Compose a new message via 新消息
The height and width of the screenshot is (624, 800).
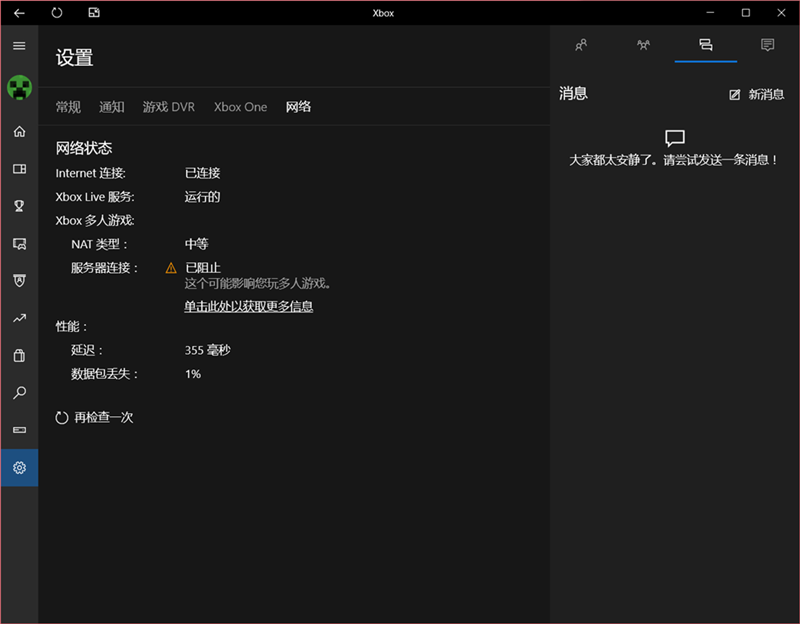click(x=755, y=93)
